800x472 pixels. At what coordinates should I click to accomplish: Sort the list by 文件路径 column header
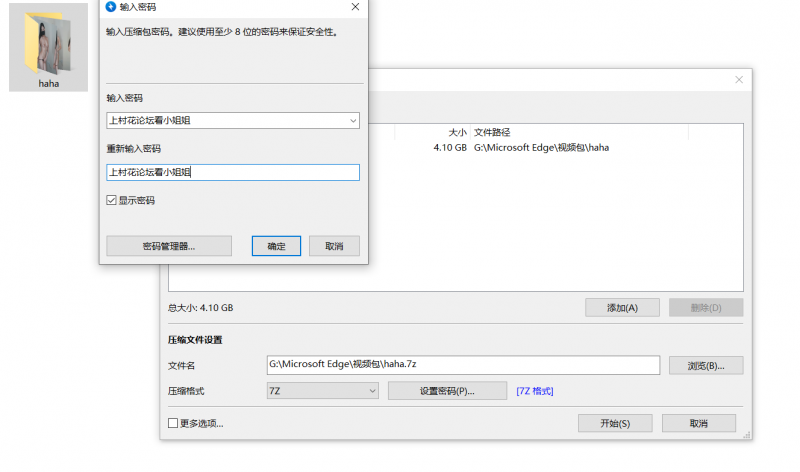(500, 132)
